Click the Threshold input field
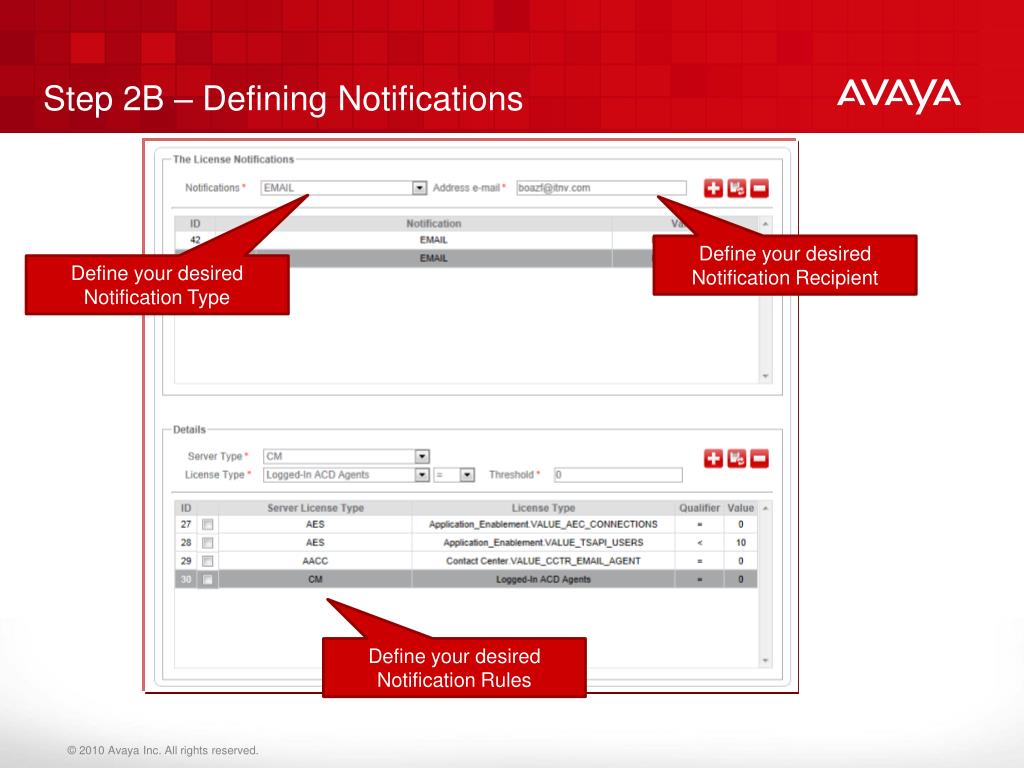The height and width of the screenshot is (768, 1024). click(618, 475)
